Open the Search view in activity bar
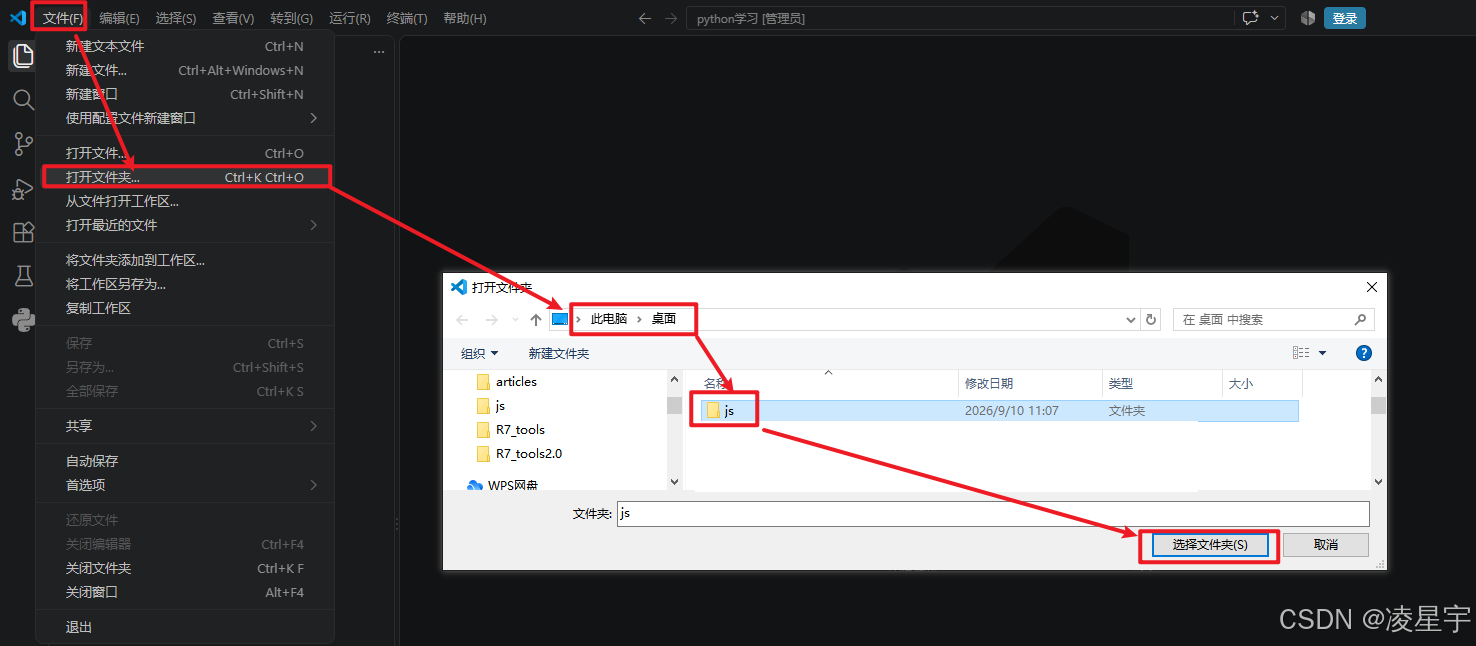1476x646 pixels. [23, 99]
